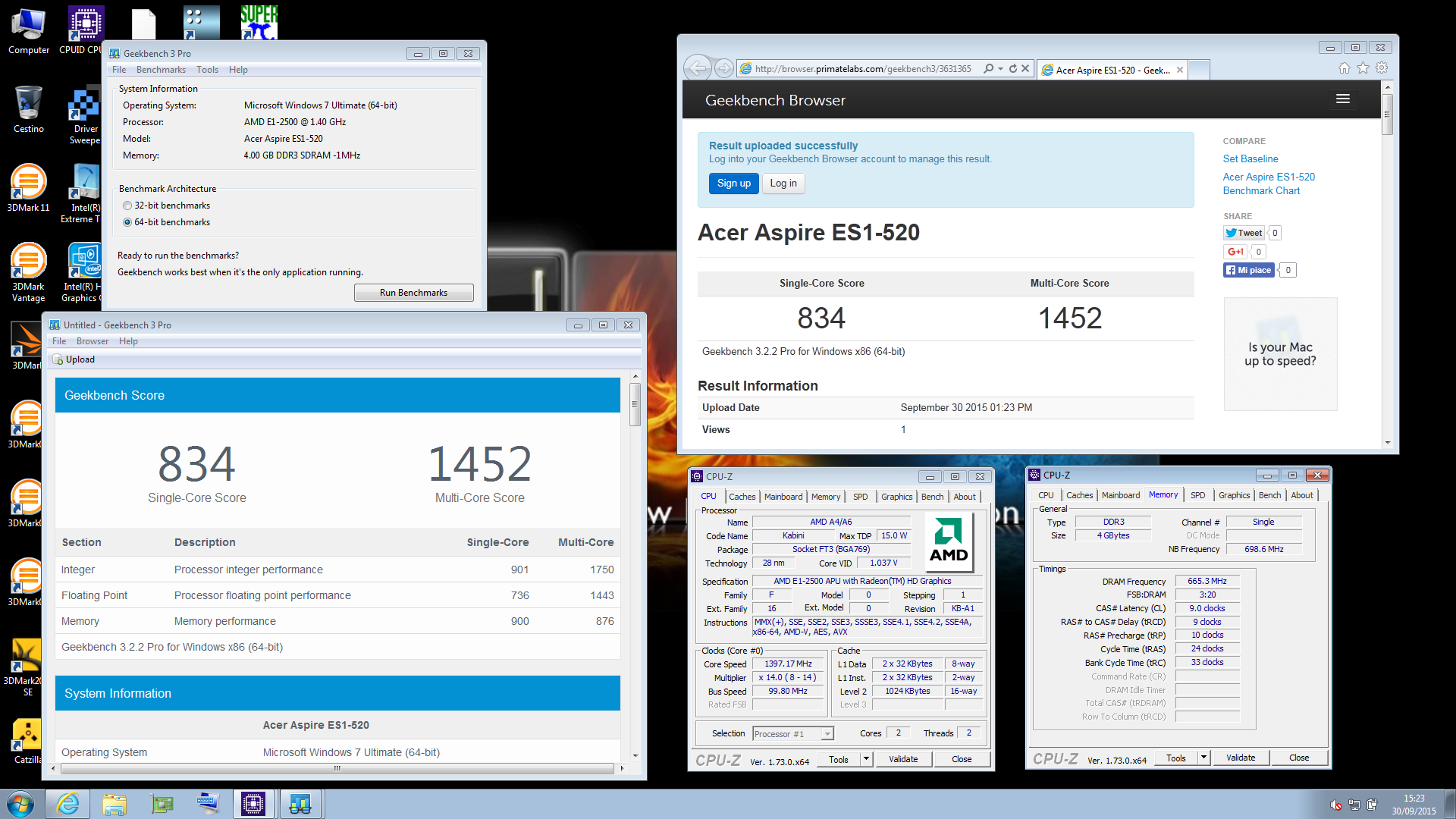Open the Benchmarks menu in Geekbench 3 Pro

click(x=161, y=70)
